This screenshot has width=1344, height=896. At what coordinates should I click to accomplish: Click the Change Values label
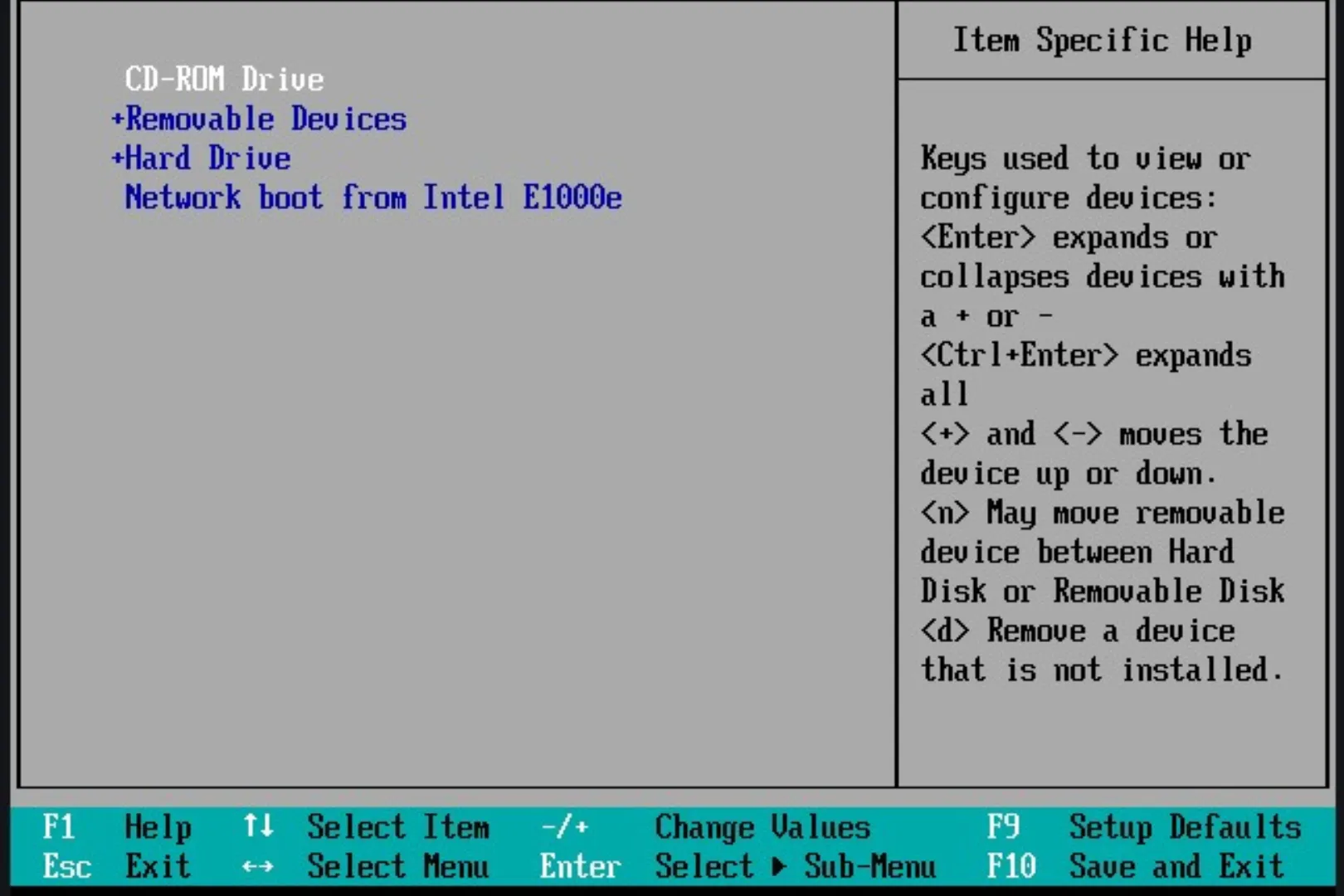tap(762, 827)
